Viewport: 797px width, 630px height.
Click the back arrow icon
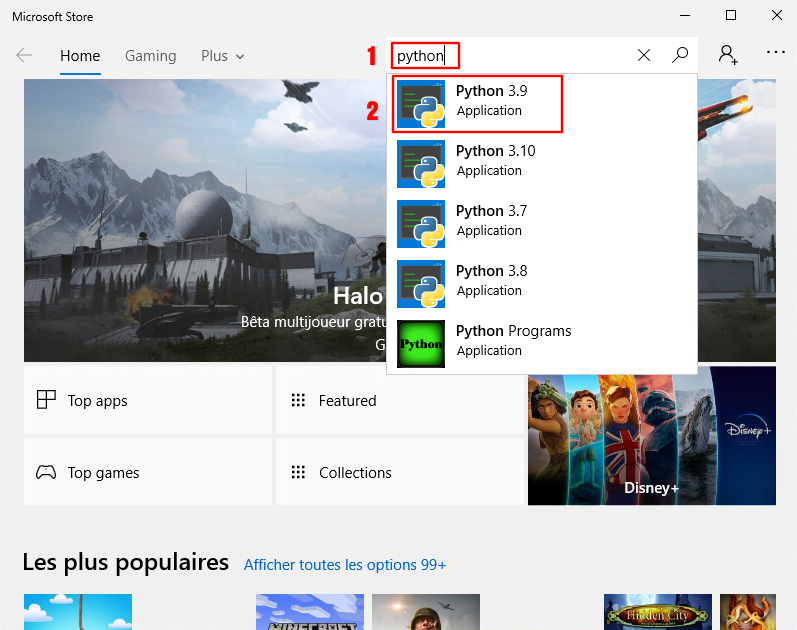(24, 56)
